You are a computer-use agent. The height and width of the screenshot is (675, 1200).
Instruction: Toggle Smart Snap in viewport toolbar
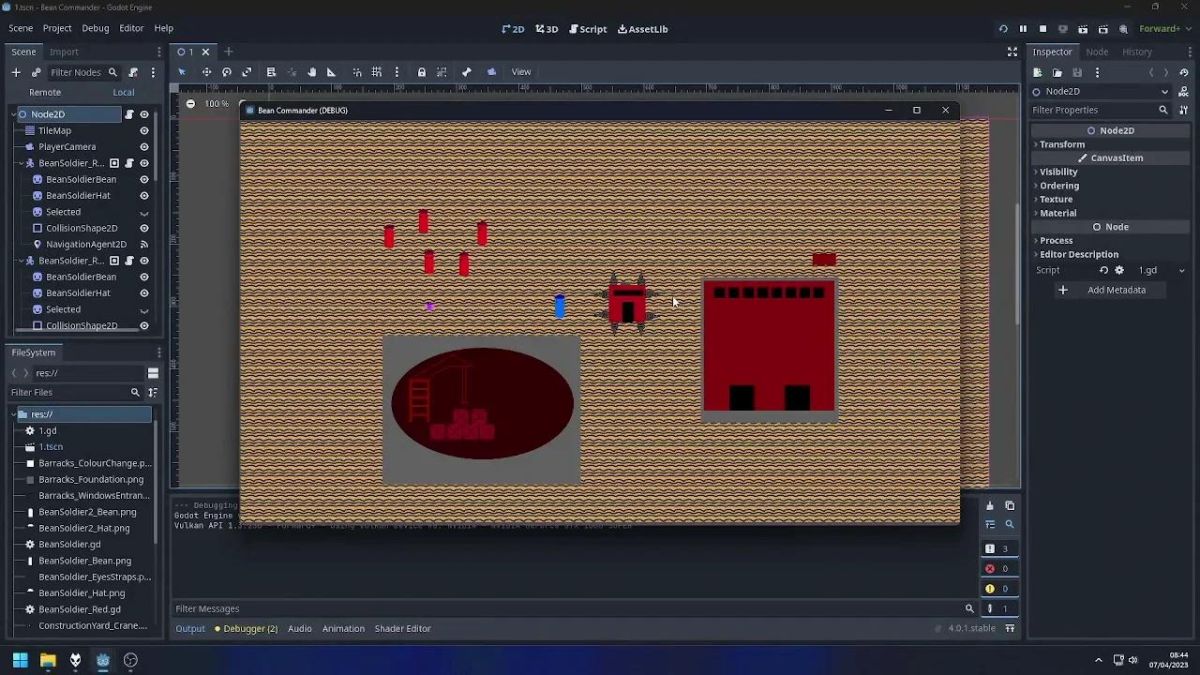click(357, 72)
